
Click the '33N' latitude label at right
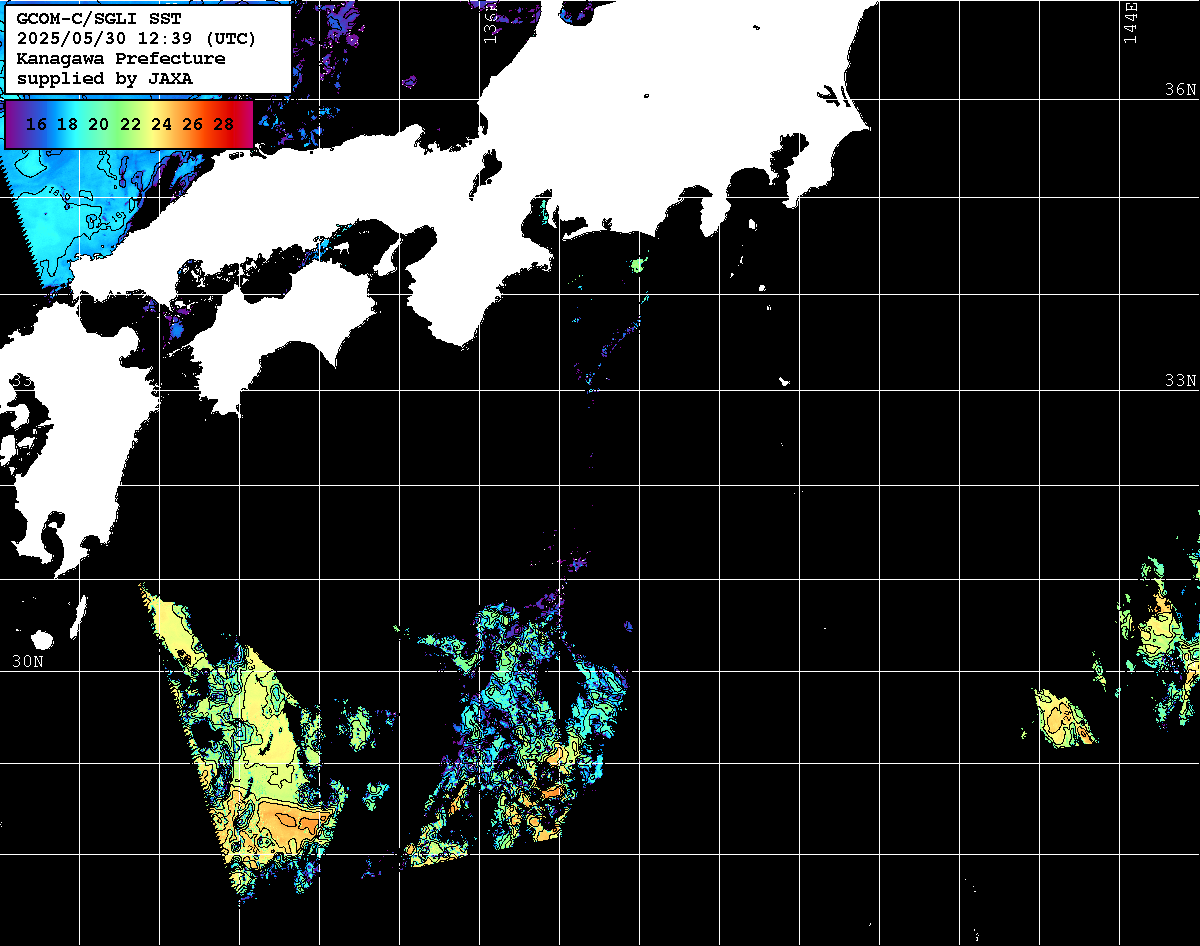coord(1181,380)
